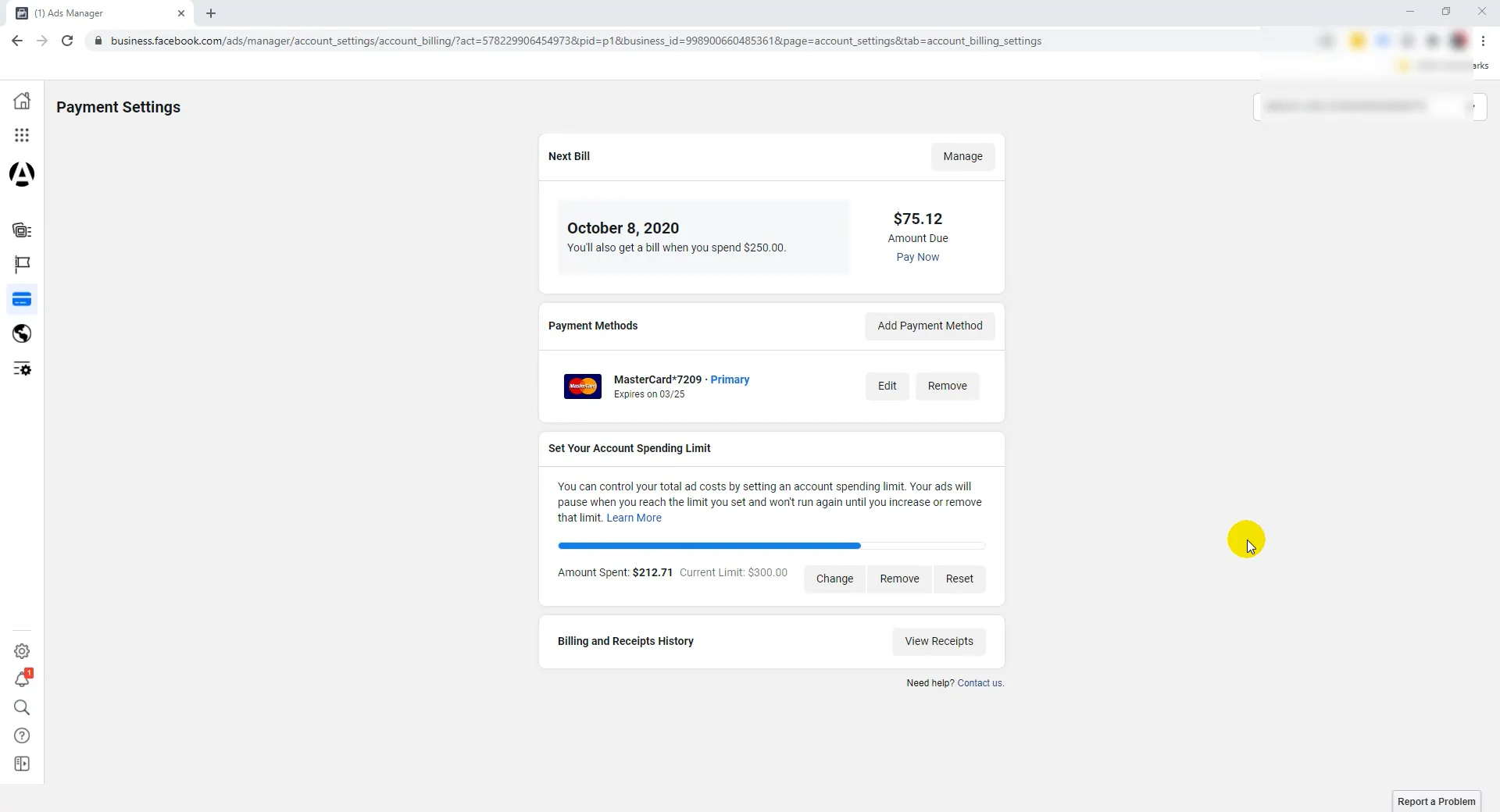Open the Chrome three-dot menu
The width and height of the screenshot is (1500, 812).
point(1483,41)
